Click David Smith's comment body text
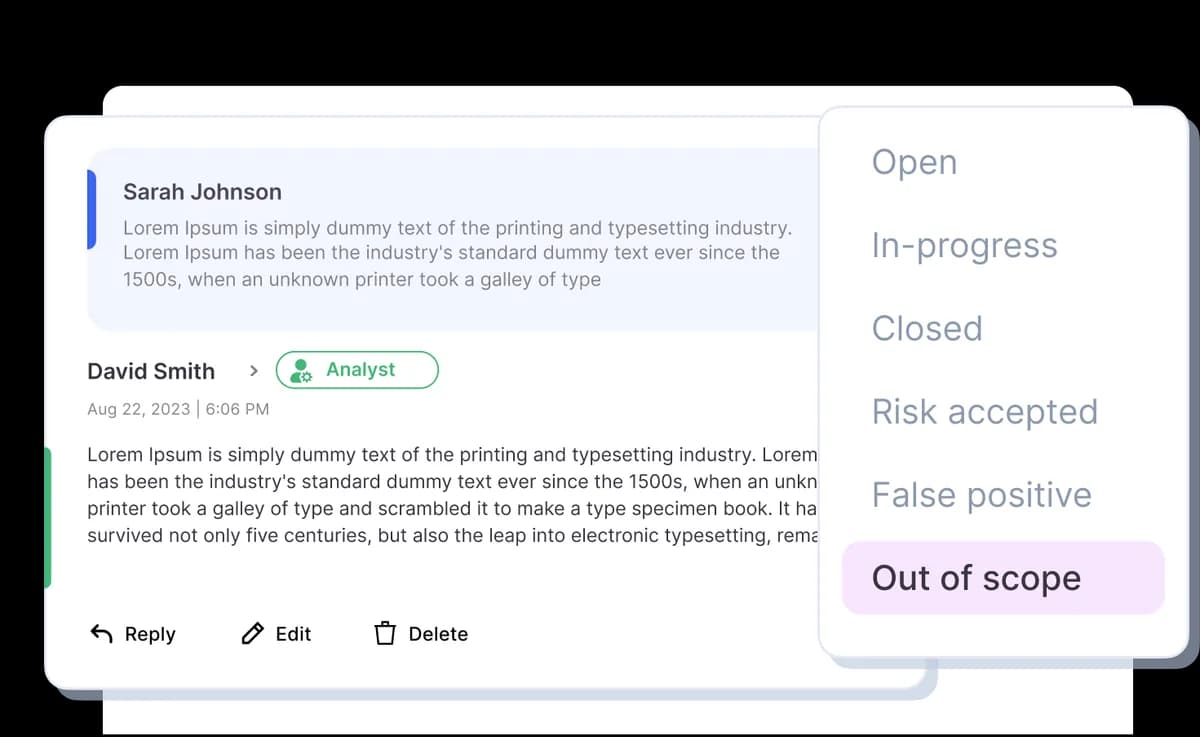 pyautogui.click(x=452, y=495)
